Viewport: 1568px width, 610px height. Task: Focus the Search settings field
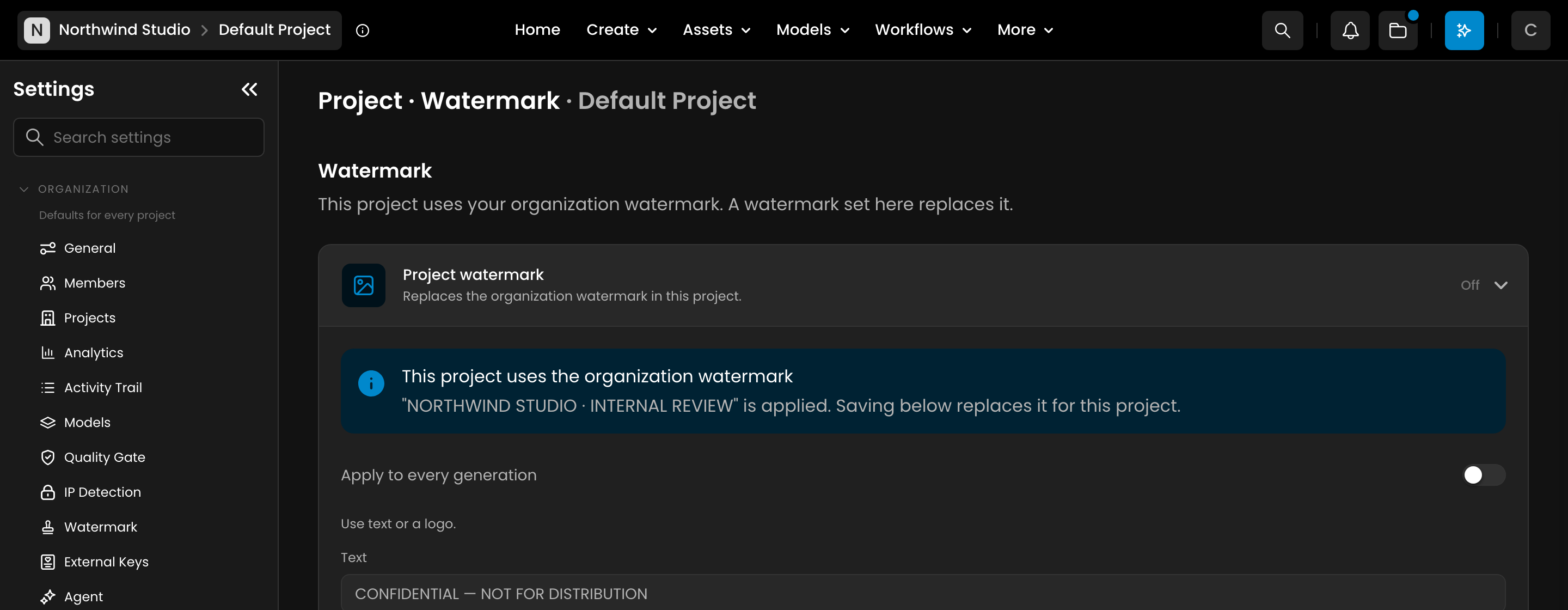(x=139, y=137)
